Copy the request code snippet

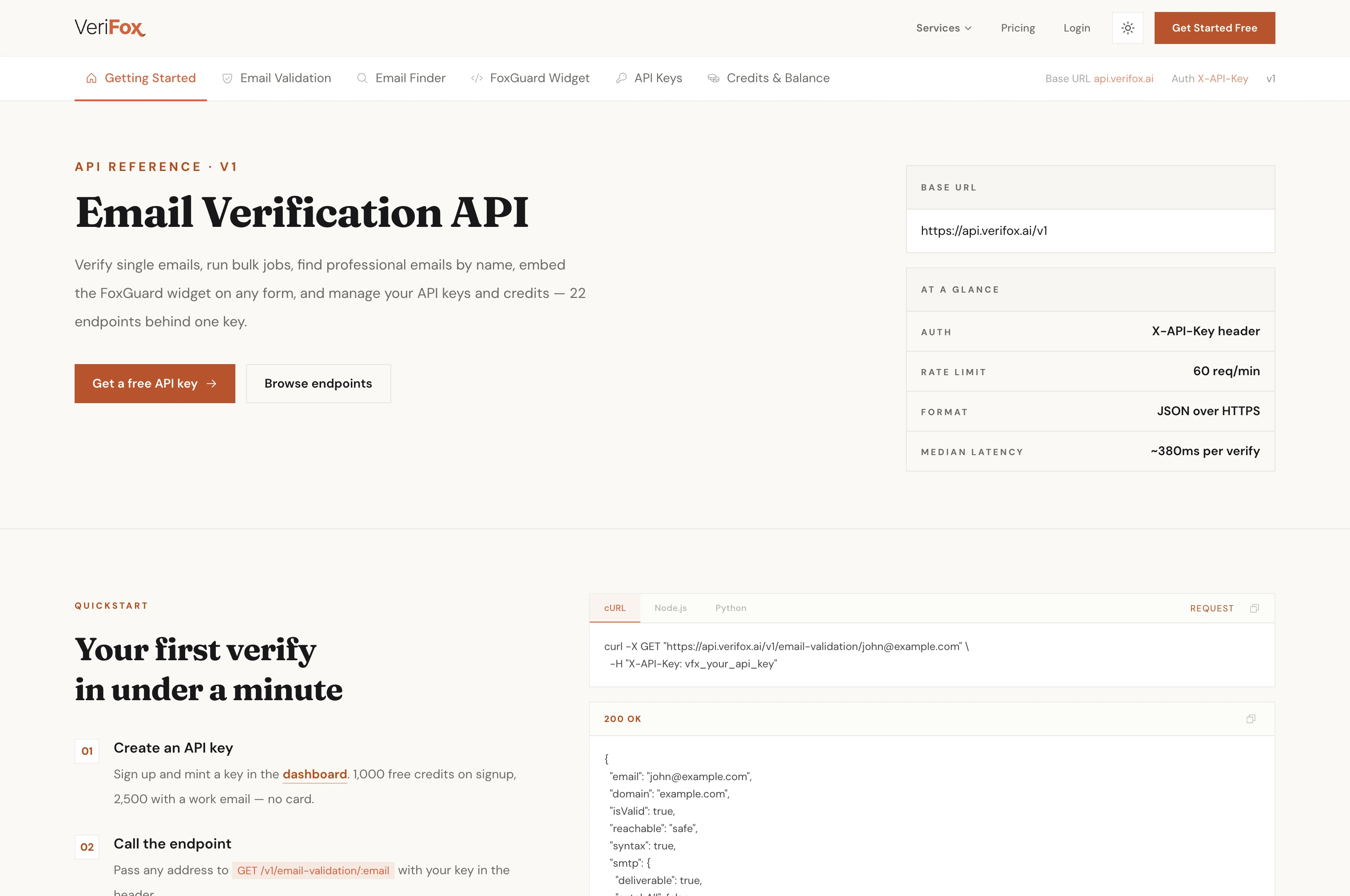click(x=1254, y=608)
